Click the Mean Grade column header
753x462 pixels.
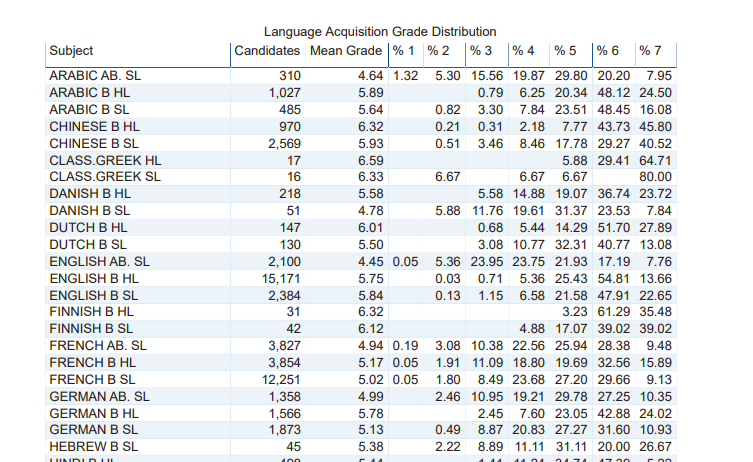[346, 51]
